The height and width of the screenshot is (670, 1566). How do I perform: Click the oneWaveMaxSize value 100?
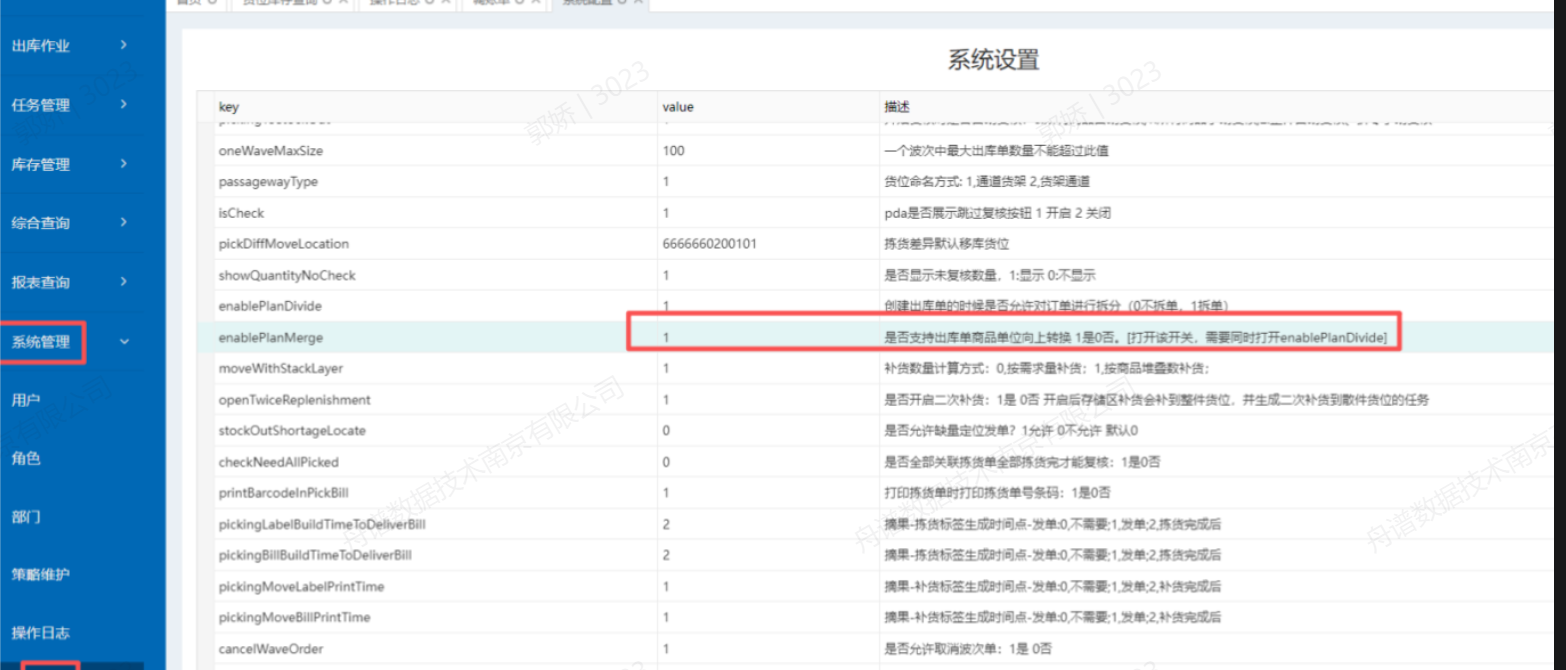[672, 151]
